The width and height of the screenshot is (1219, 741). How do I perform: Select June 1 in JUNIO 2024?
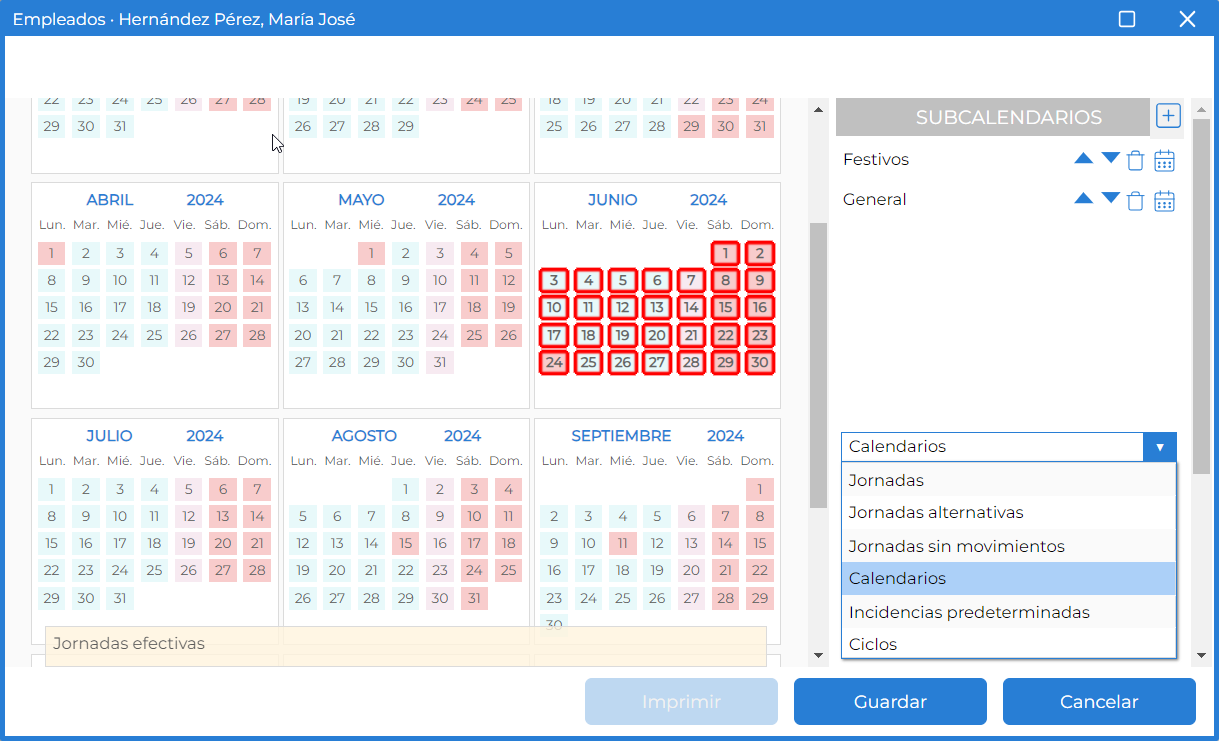[x=725, y=253]
